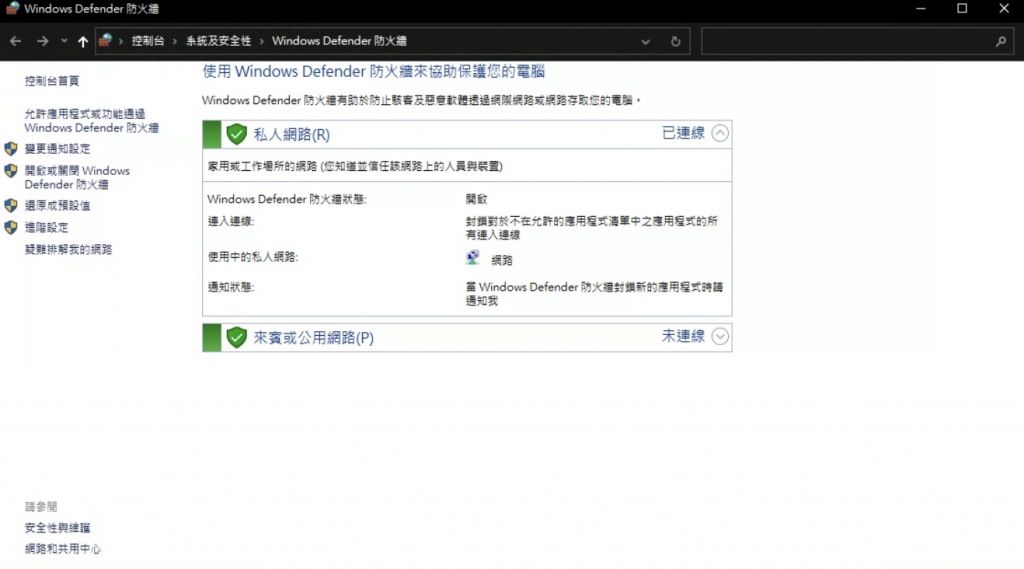Select 系統及安全性 in the breadcrumb path

pos(218,41)
